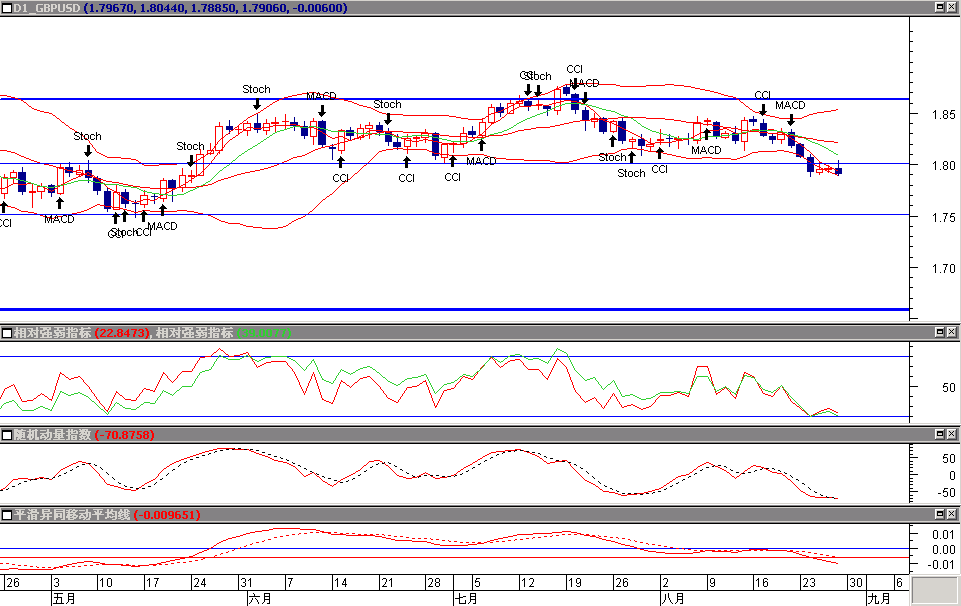Open the 相对强弱指标 panel system icon
Image resolution: width=961 pixels, height=606 pixels.
click(6, 333)
